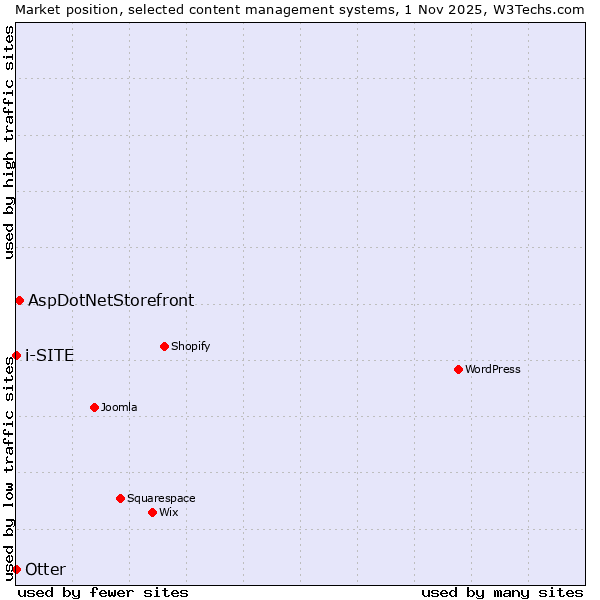The height and width of the screenshot is (600, 600).
Task: Click the 'used by fewer sites' axis label
Action: 103,592
